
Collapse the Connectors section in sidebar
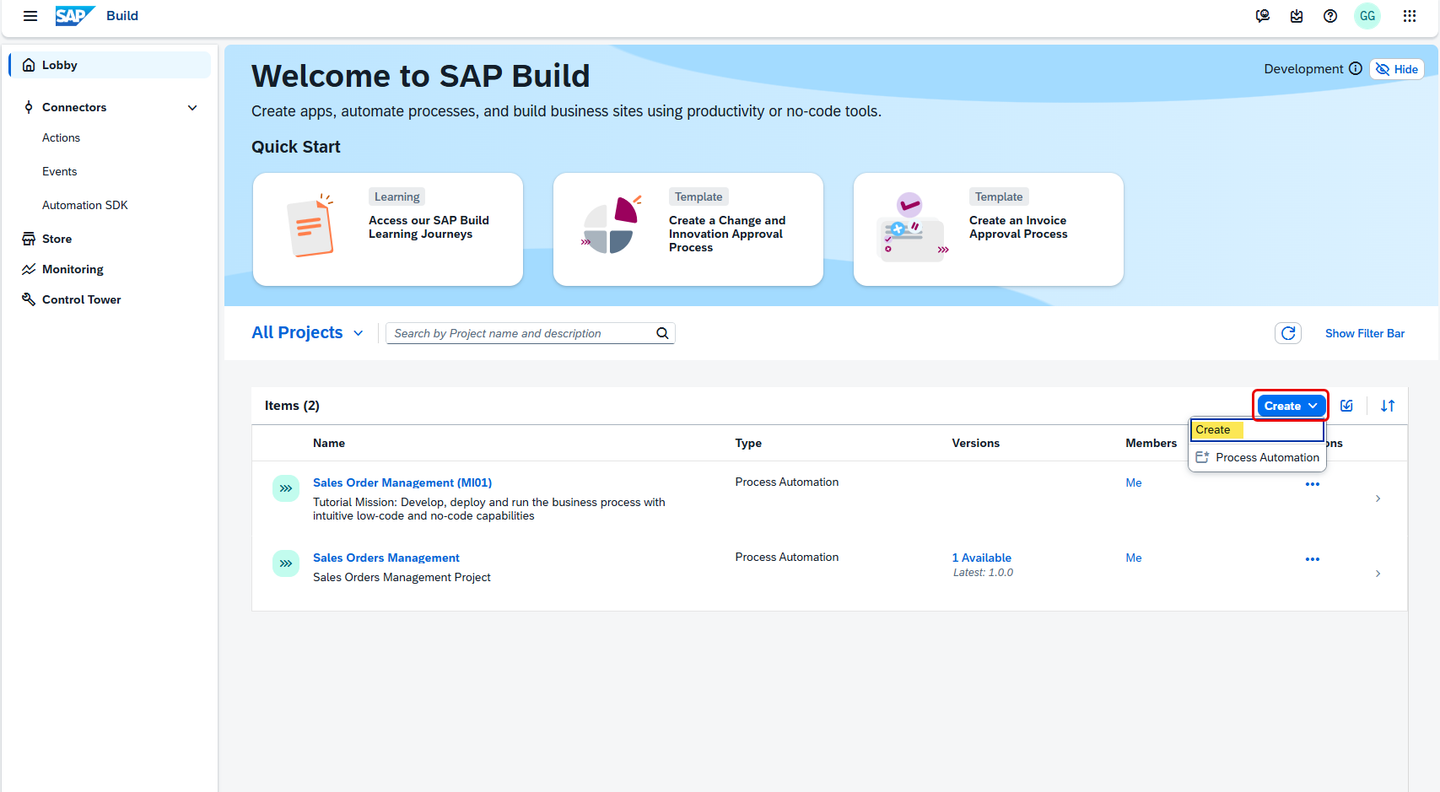pyautogui.click(x=193, y=107)
